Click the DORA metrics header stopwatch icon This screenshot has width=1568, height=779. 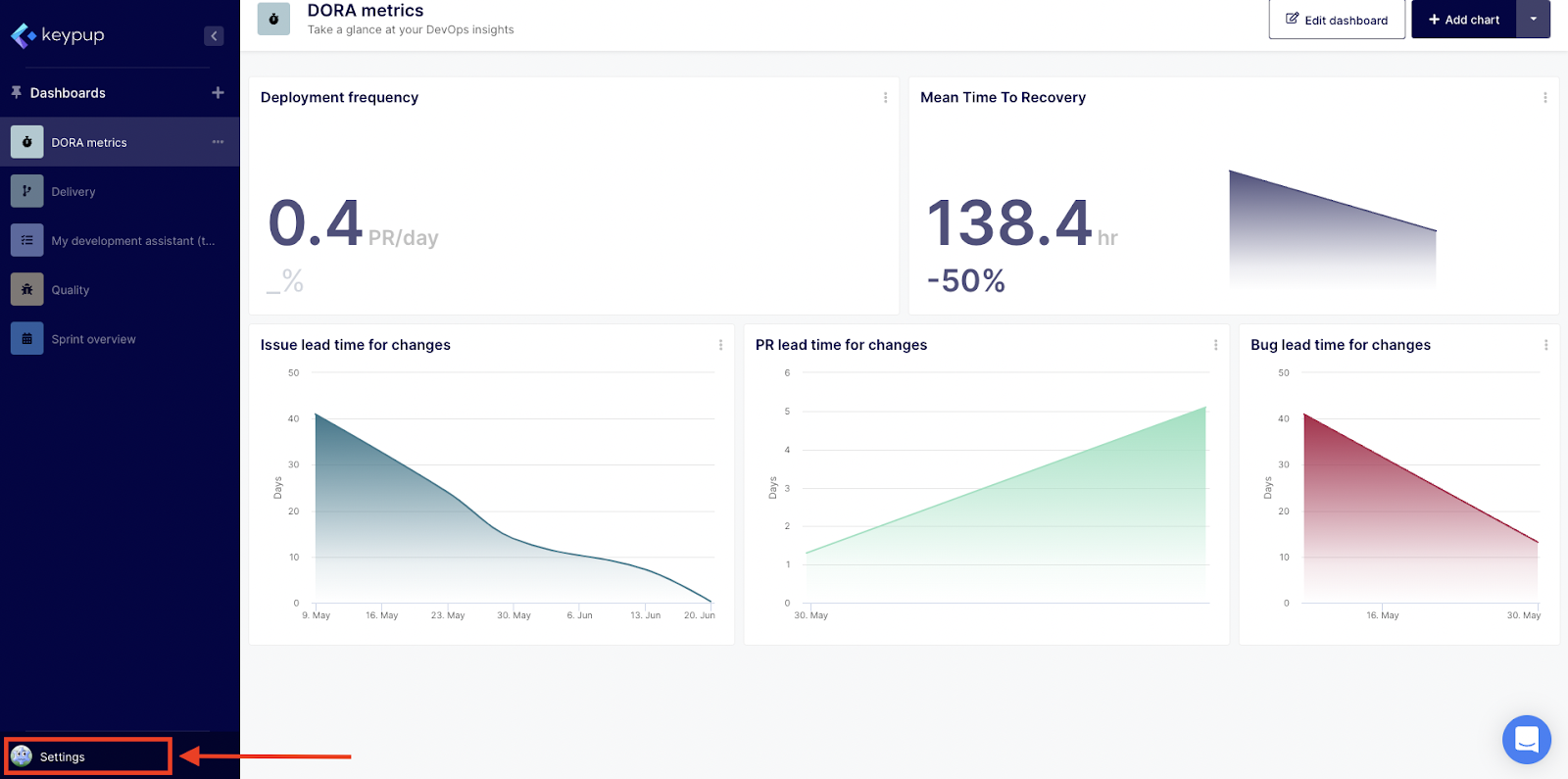pos(273,19)
